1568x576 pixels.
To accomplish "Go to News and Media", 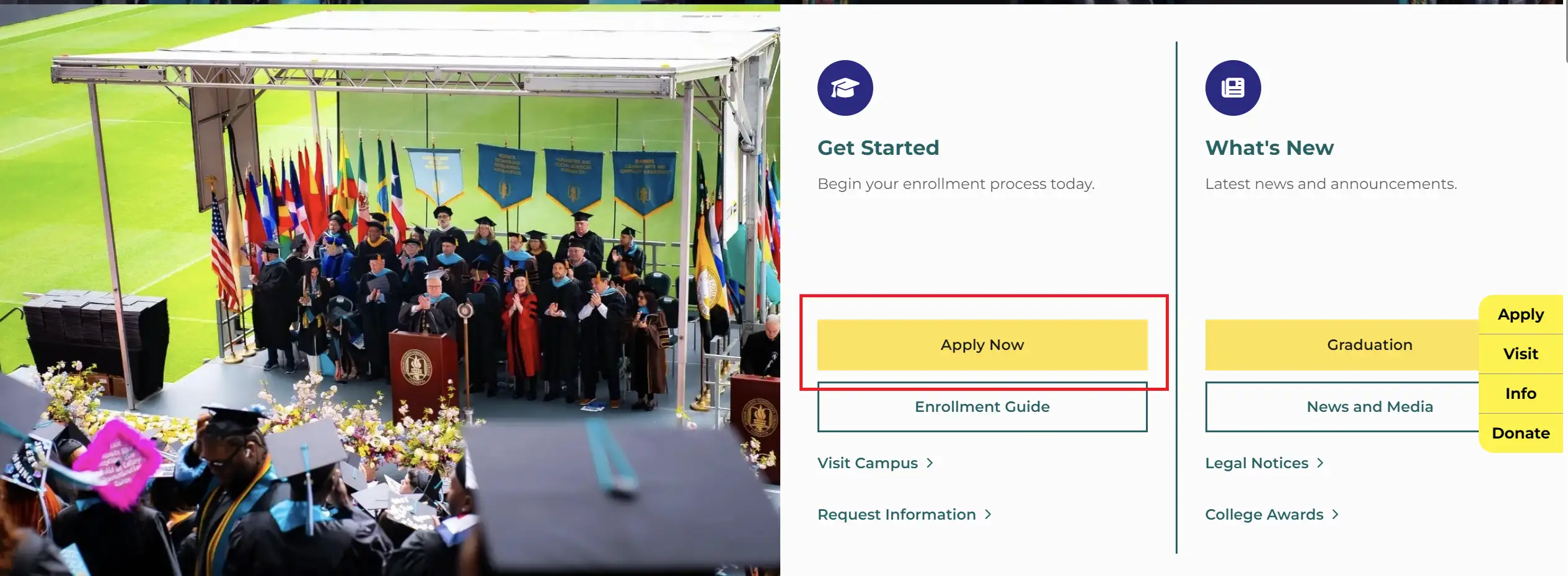I will coord(1342,407).
